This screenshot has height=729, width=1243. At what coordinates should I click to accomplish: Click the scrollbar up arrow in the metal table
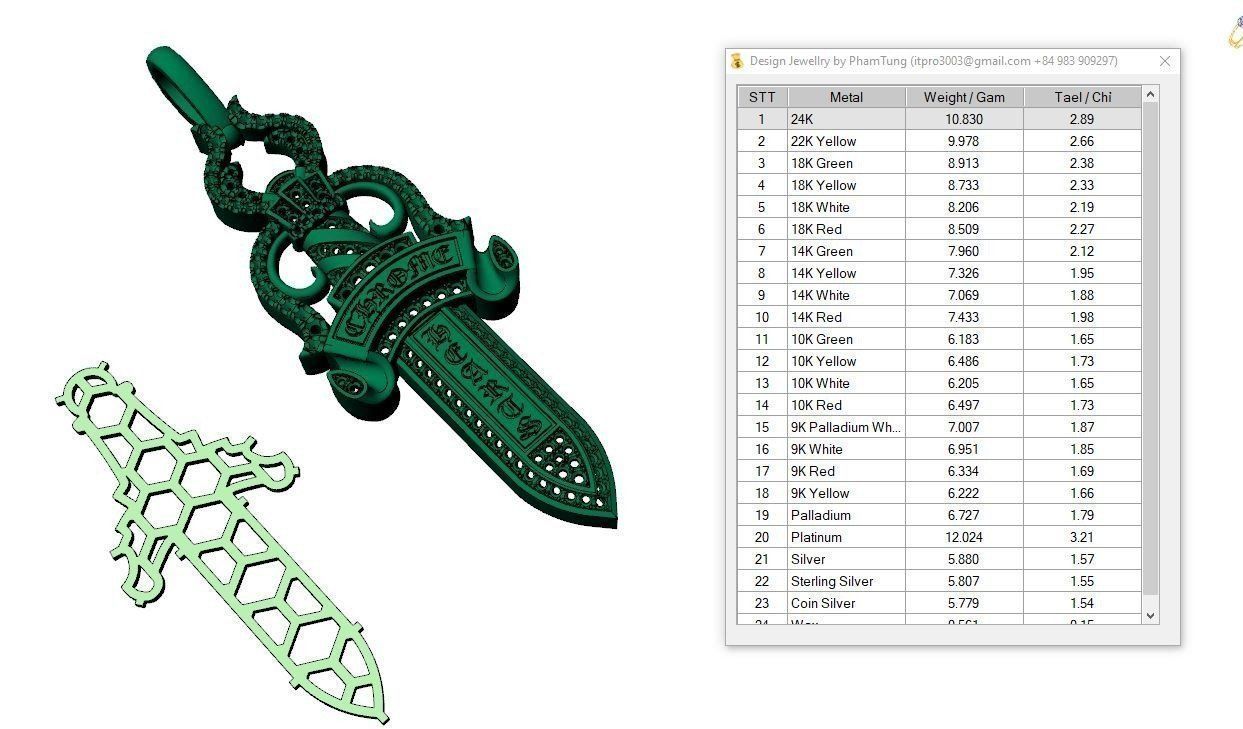click(1150, 94)
